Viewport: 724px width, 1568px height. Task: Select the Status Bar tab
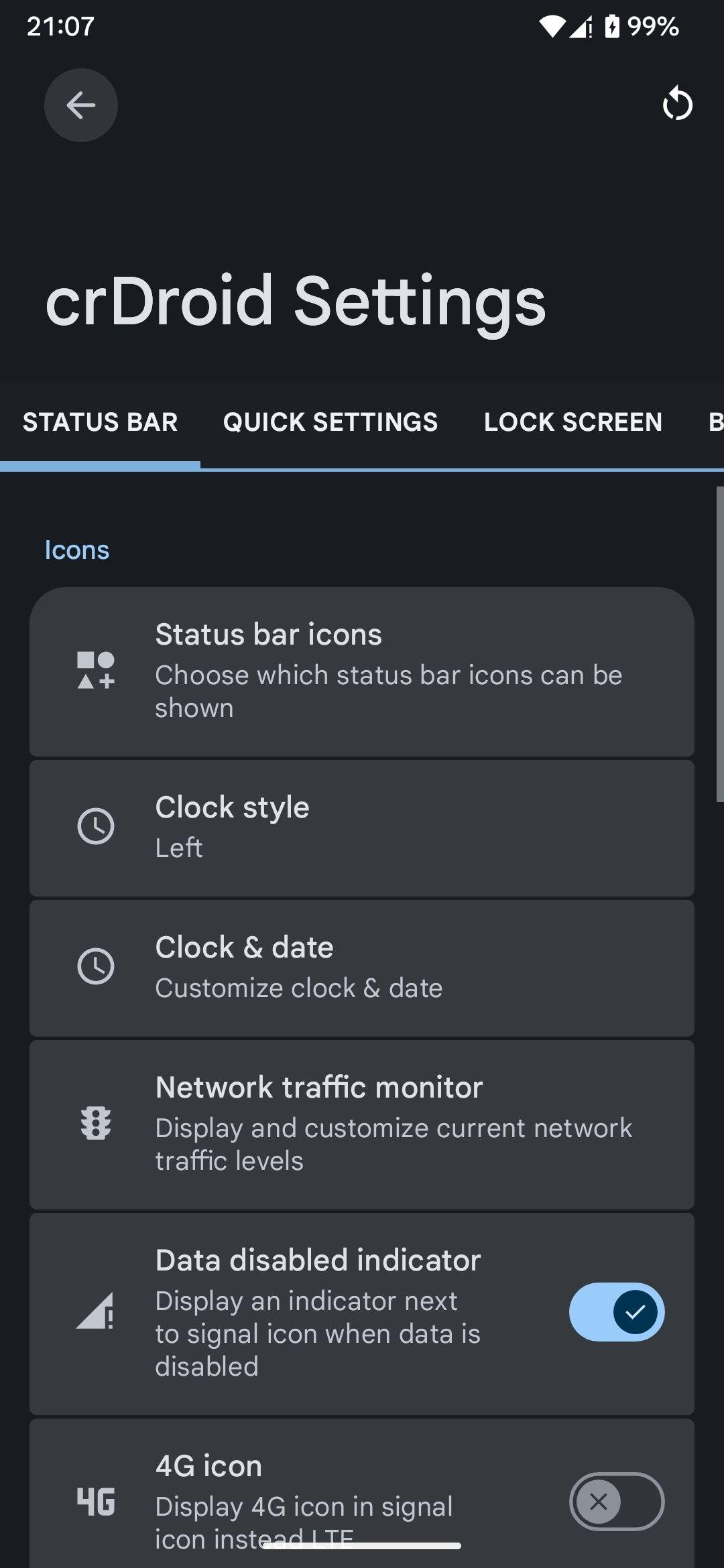pyautogui.click(x=100, y=422)
